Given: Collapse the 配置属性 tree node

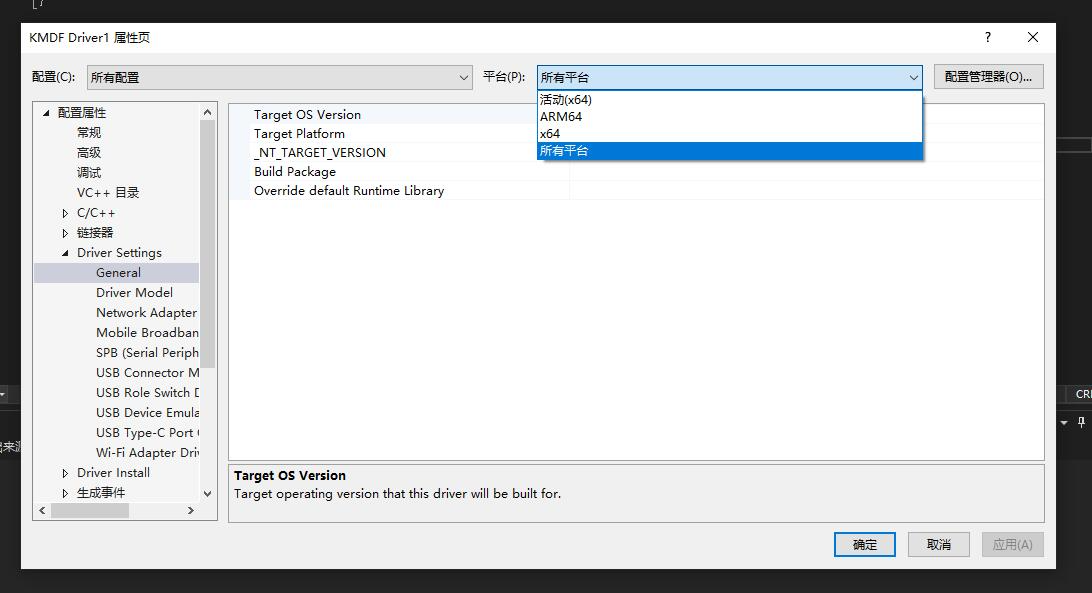Looking at the screenshot, I should (x=46, y=113).
